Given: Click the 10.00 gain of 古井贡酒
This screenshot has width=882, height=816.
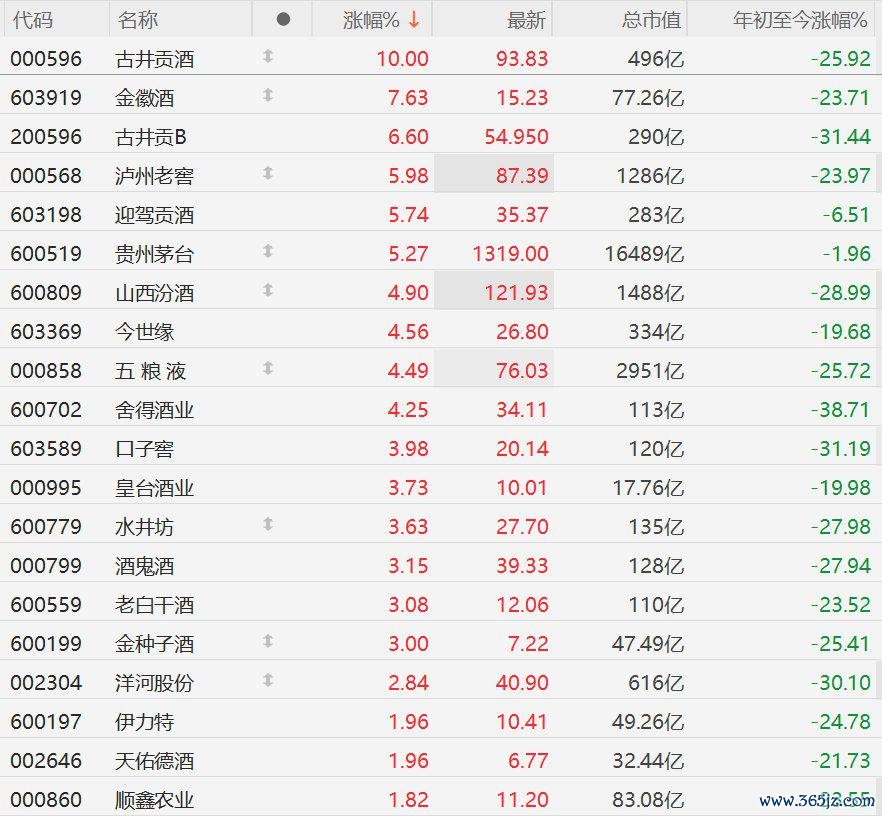Looking at the screenshot, I should 402,59.
